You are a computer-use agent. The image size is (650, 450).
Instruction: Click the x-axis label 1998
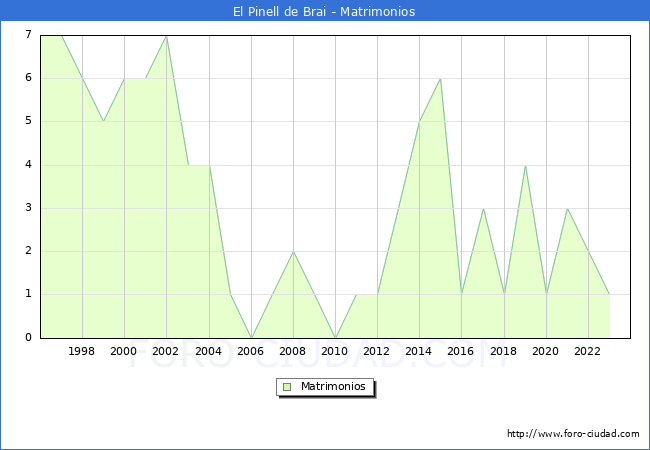(82, 351)
